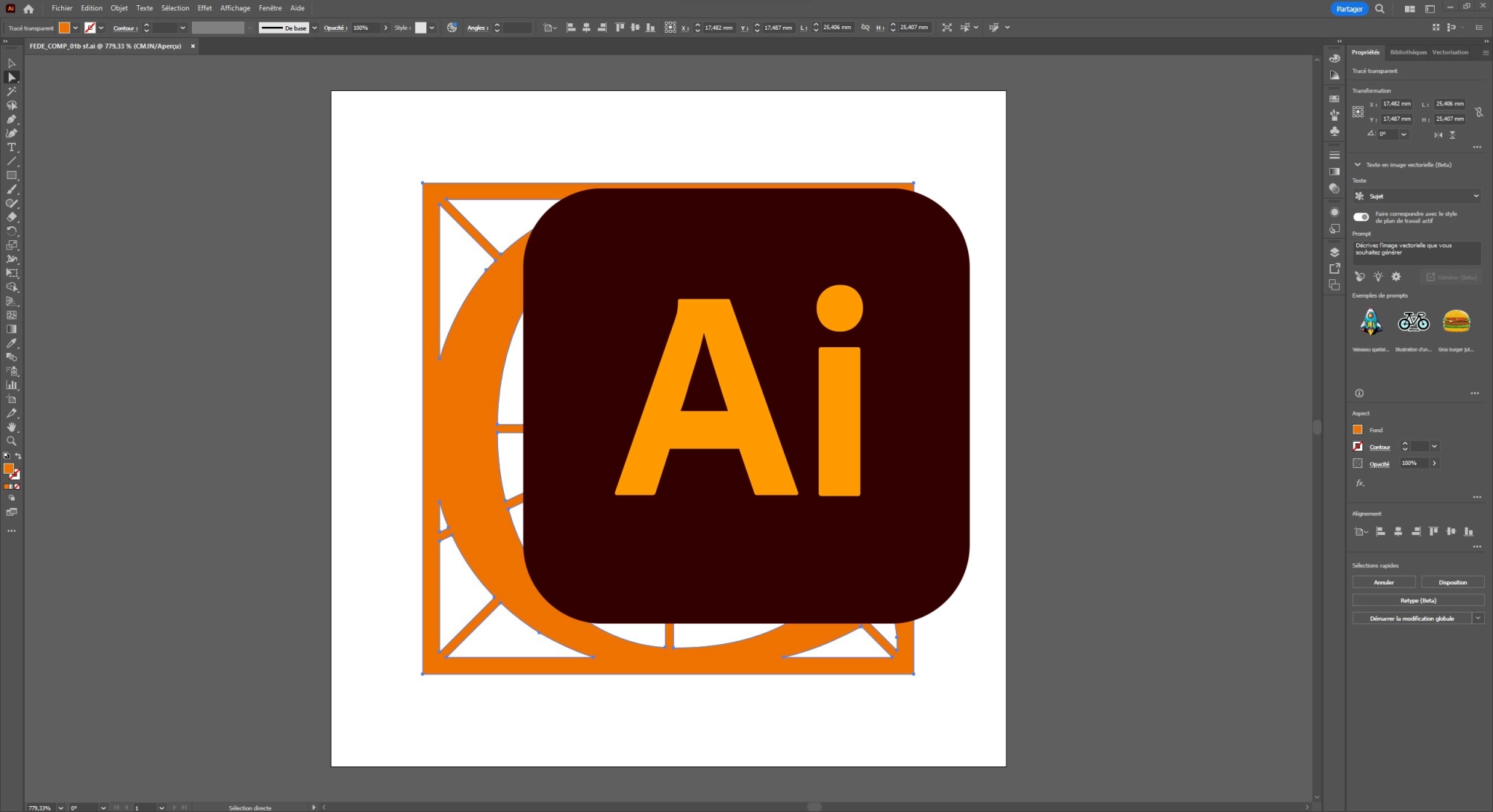The width and height of the screenshot is (1493, 812).
Task: Close the FEDE_COMP_01b sf.ai document tab
Action: [x=193, y=46]
